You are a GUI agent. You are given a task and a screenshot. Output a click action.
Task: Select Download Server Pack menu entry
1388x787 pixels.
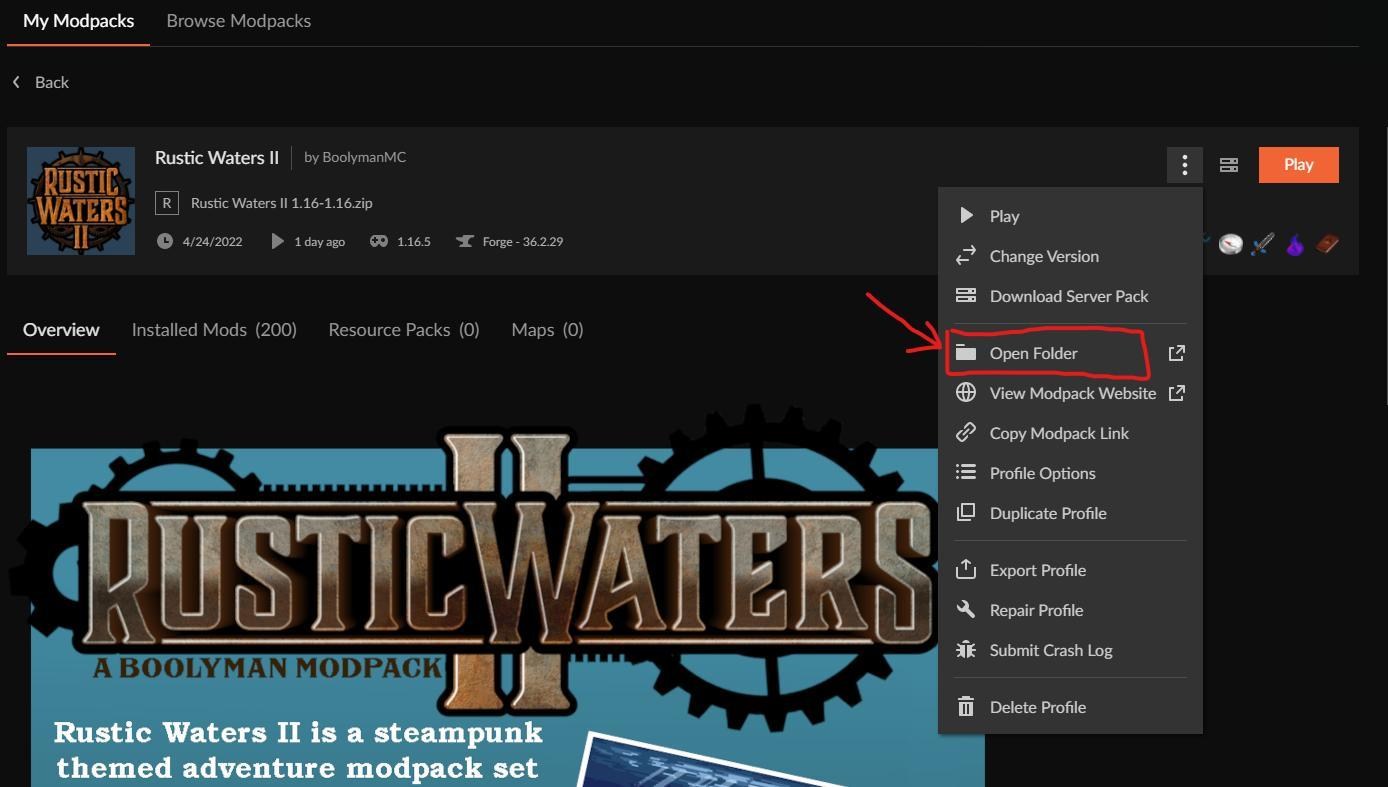point(1068,296)
